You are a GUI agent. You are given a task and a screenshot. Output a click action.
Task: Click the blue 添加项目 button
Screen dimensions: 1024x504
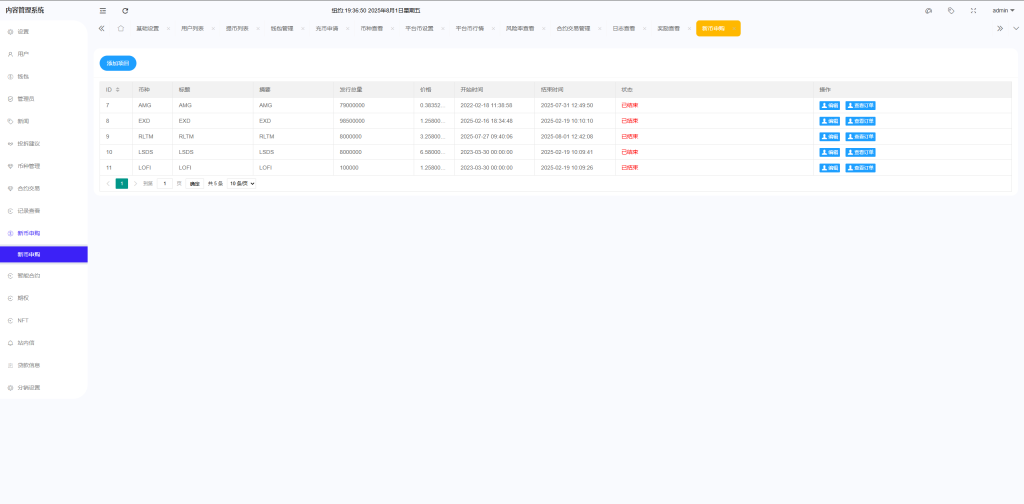(x=118, y=63)
